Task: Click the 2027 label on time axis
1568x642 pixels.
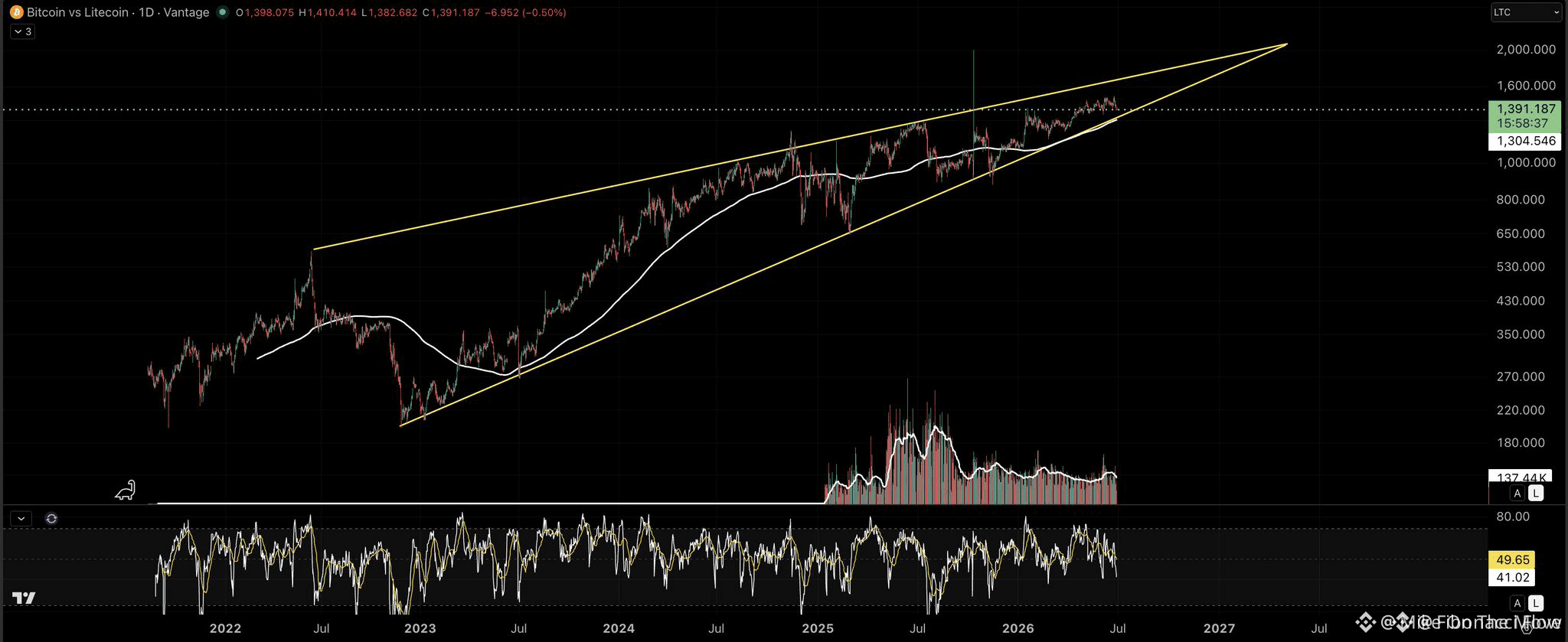Action: (1219, 628)
